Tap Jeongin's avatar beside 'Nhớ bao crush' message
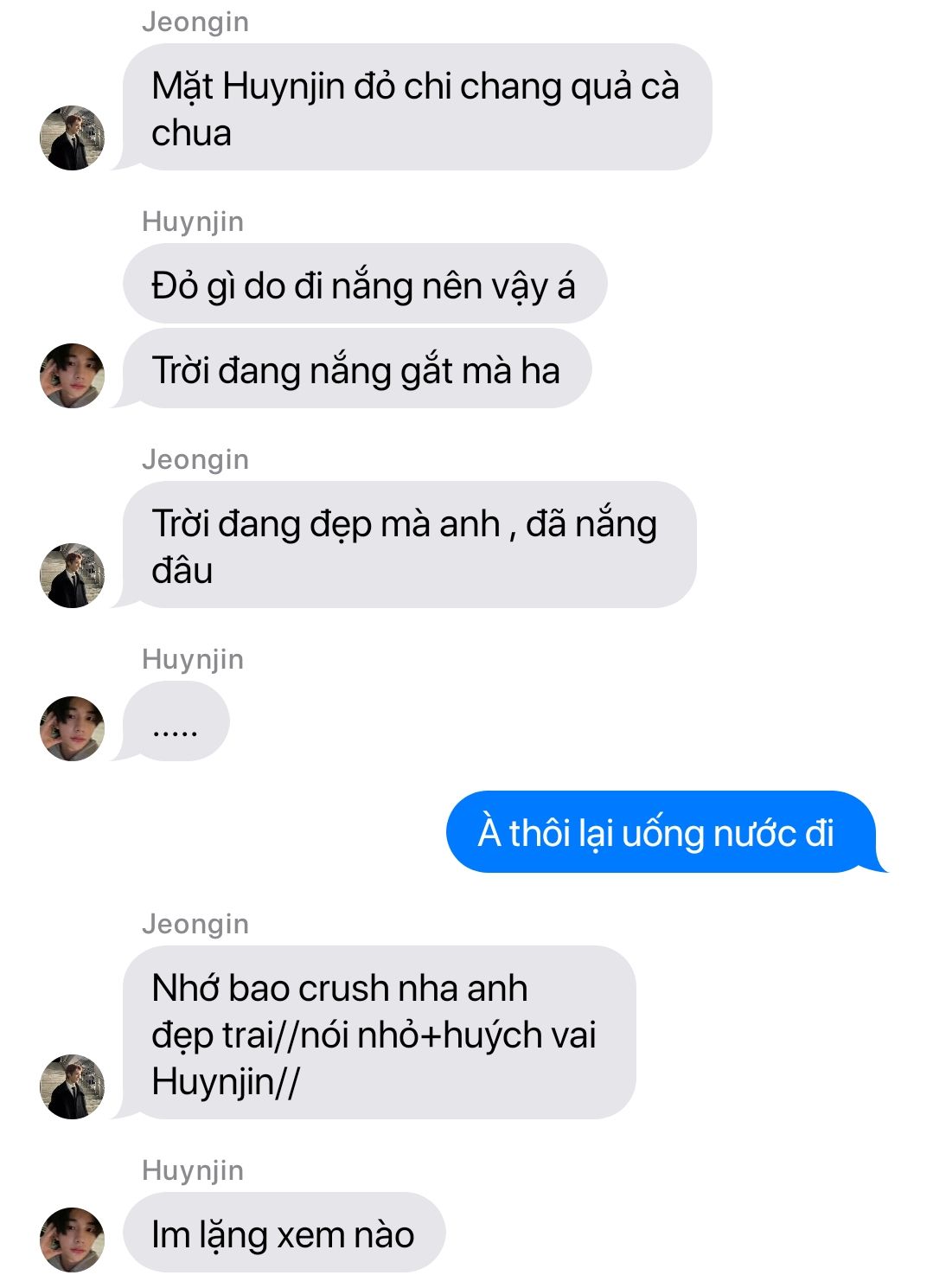The height and width of the screenshot is (1288, 933). (x=72, y=1086)
